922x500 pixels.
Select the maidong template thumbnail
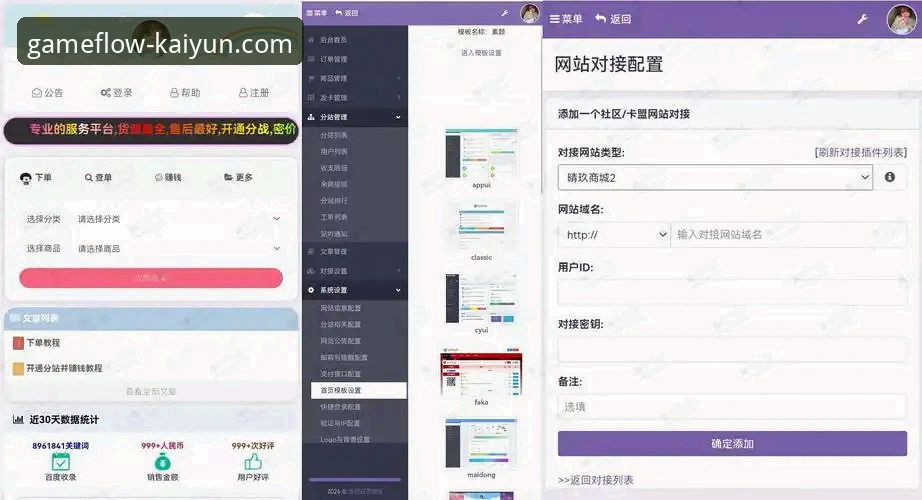click(x=482, y=444)
